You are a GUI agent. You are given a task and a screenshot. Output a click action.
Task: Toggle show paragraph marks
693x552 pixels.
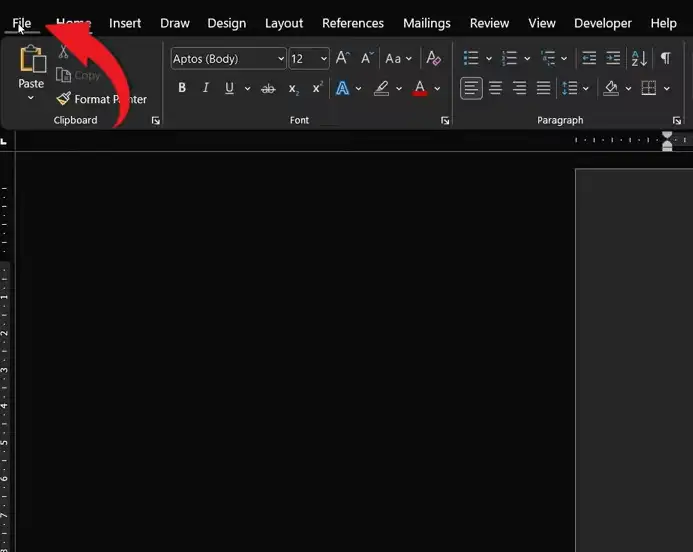coord(665,58)
